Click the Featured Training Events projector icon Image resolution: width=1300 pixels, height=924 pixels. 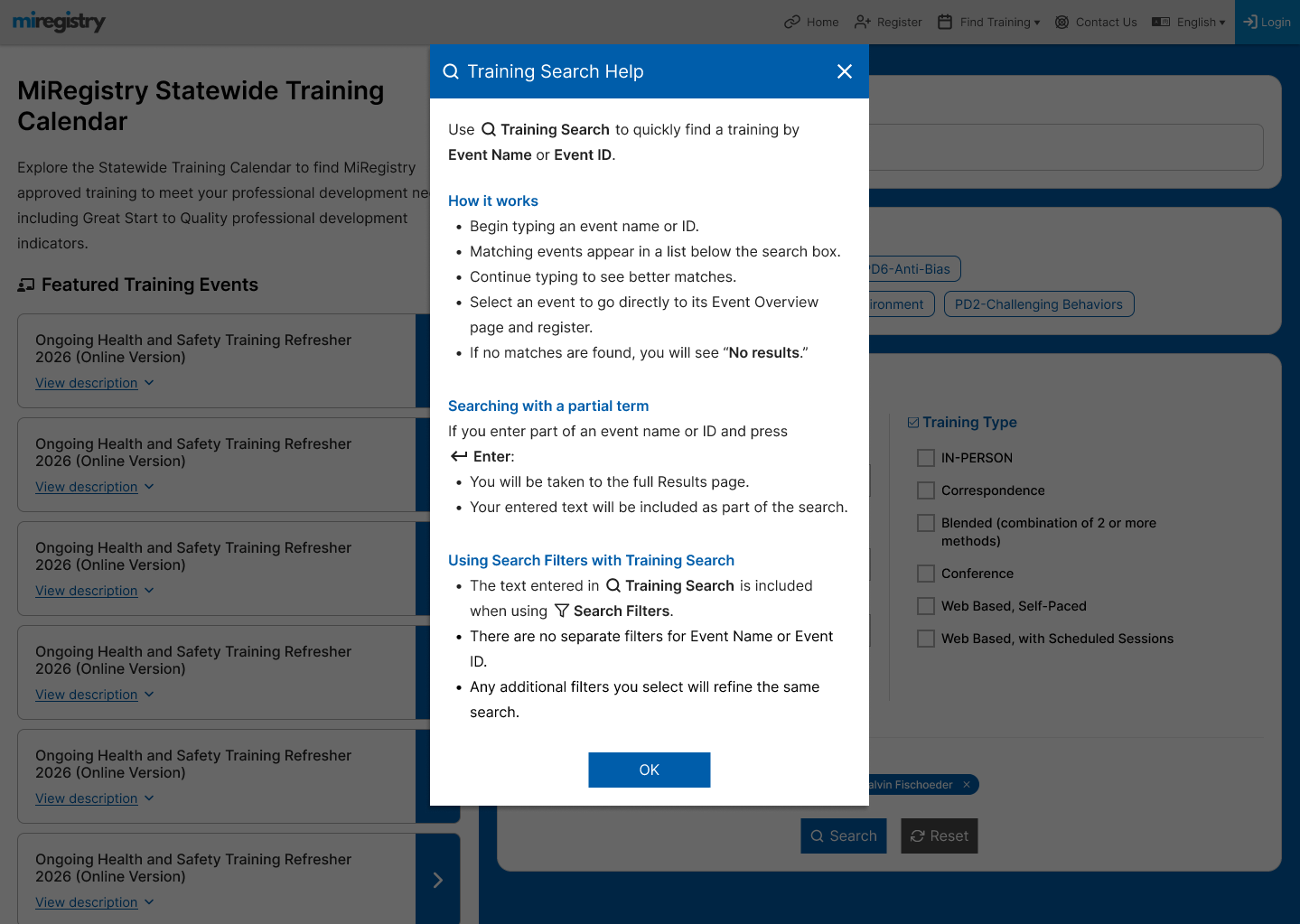click(26, 284)
